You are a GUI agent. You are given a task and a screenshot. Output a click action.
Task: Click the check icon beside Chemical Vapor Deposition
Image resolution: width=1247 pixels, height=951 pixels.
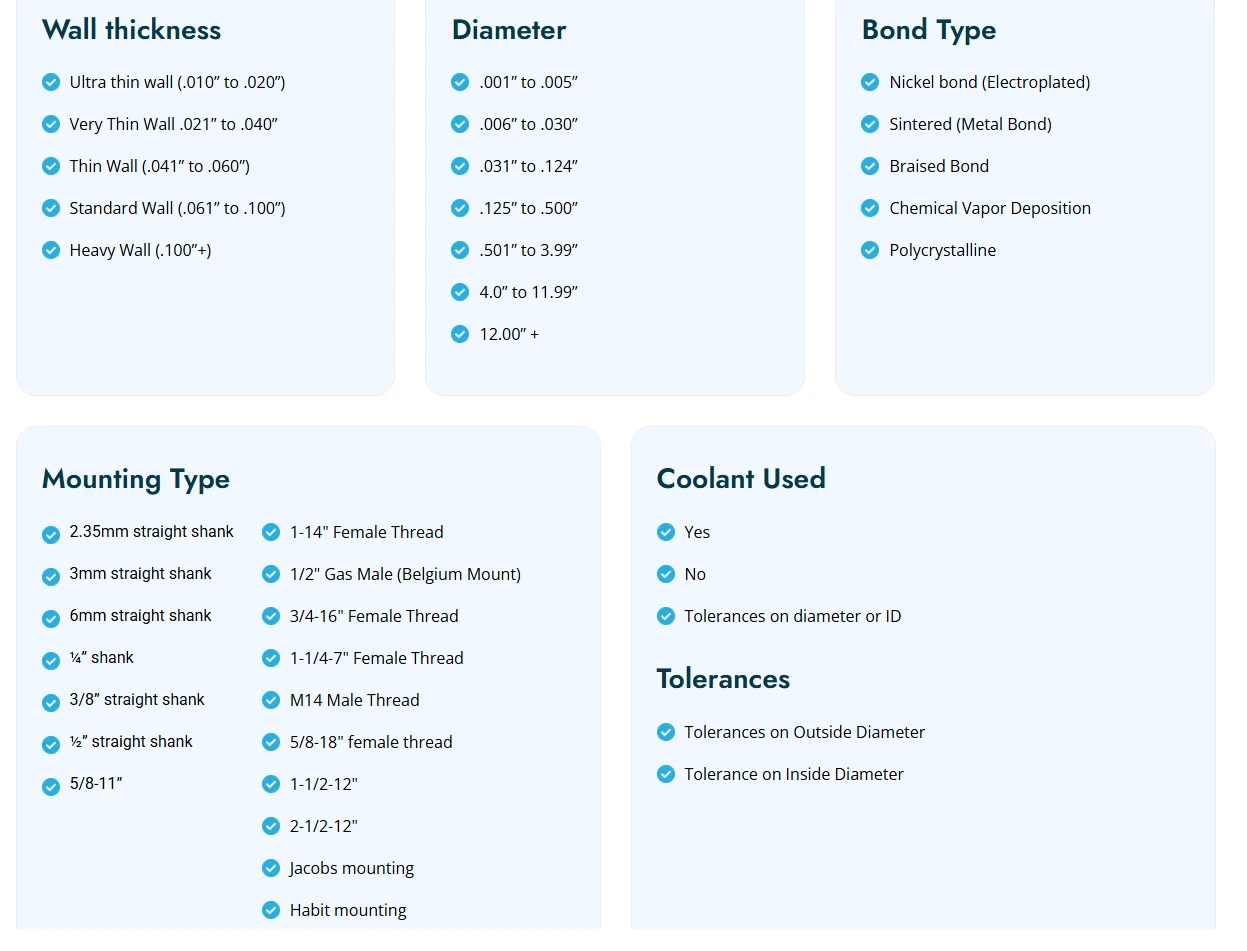click(x=870, y=208)
